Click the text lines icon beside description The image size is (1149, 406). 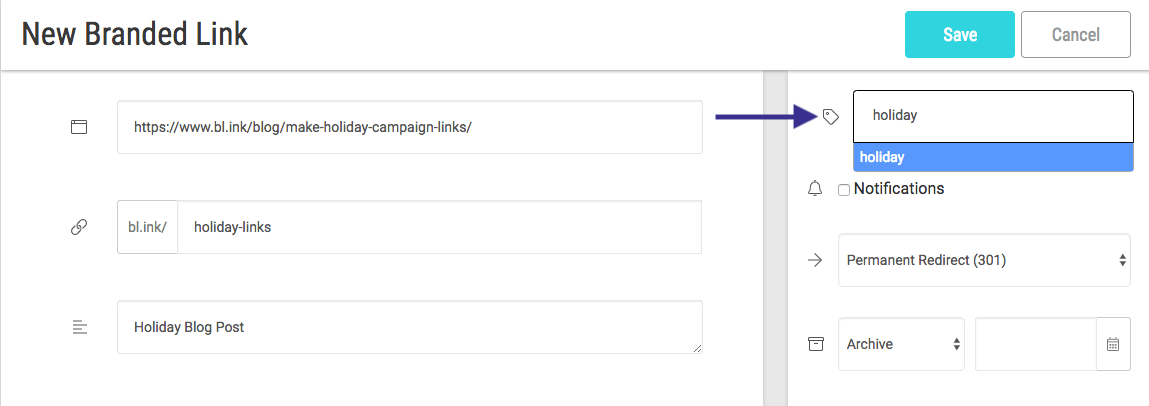tap(80, 328)
